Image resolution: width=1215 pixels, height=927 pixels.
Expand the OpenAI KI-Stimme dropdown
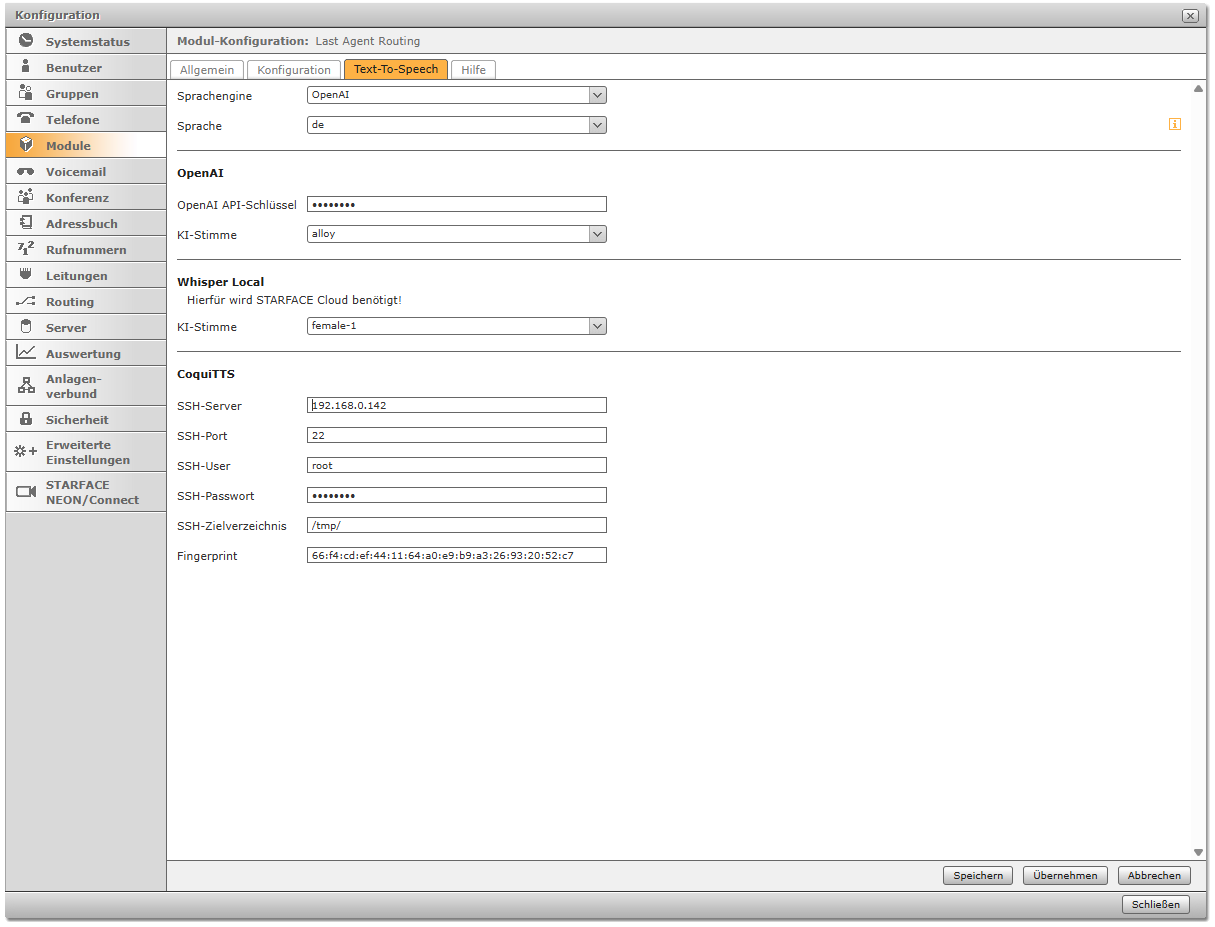[597, 234]
